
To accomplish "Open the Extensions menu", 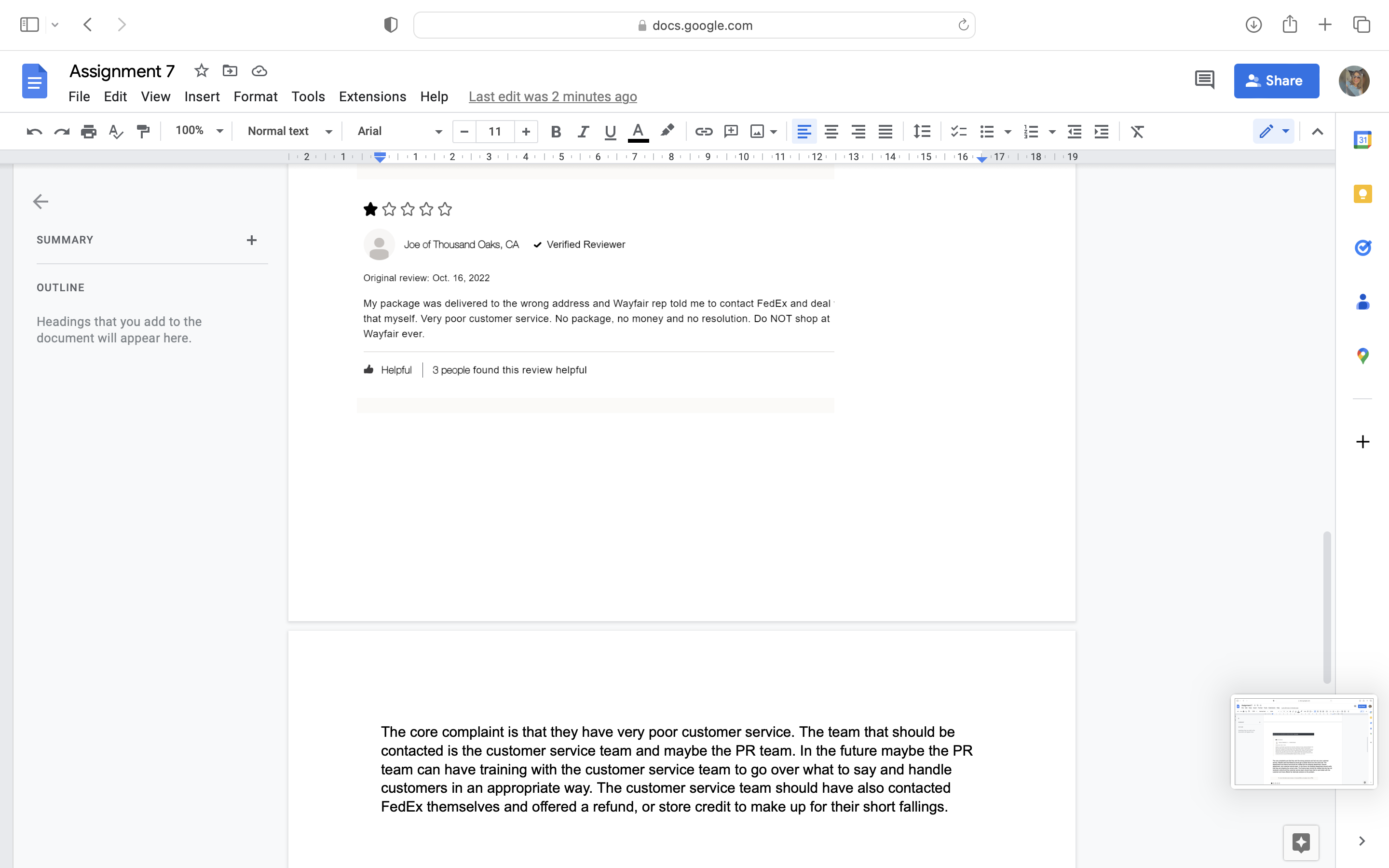I will tap(372, 96).
